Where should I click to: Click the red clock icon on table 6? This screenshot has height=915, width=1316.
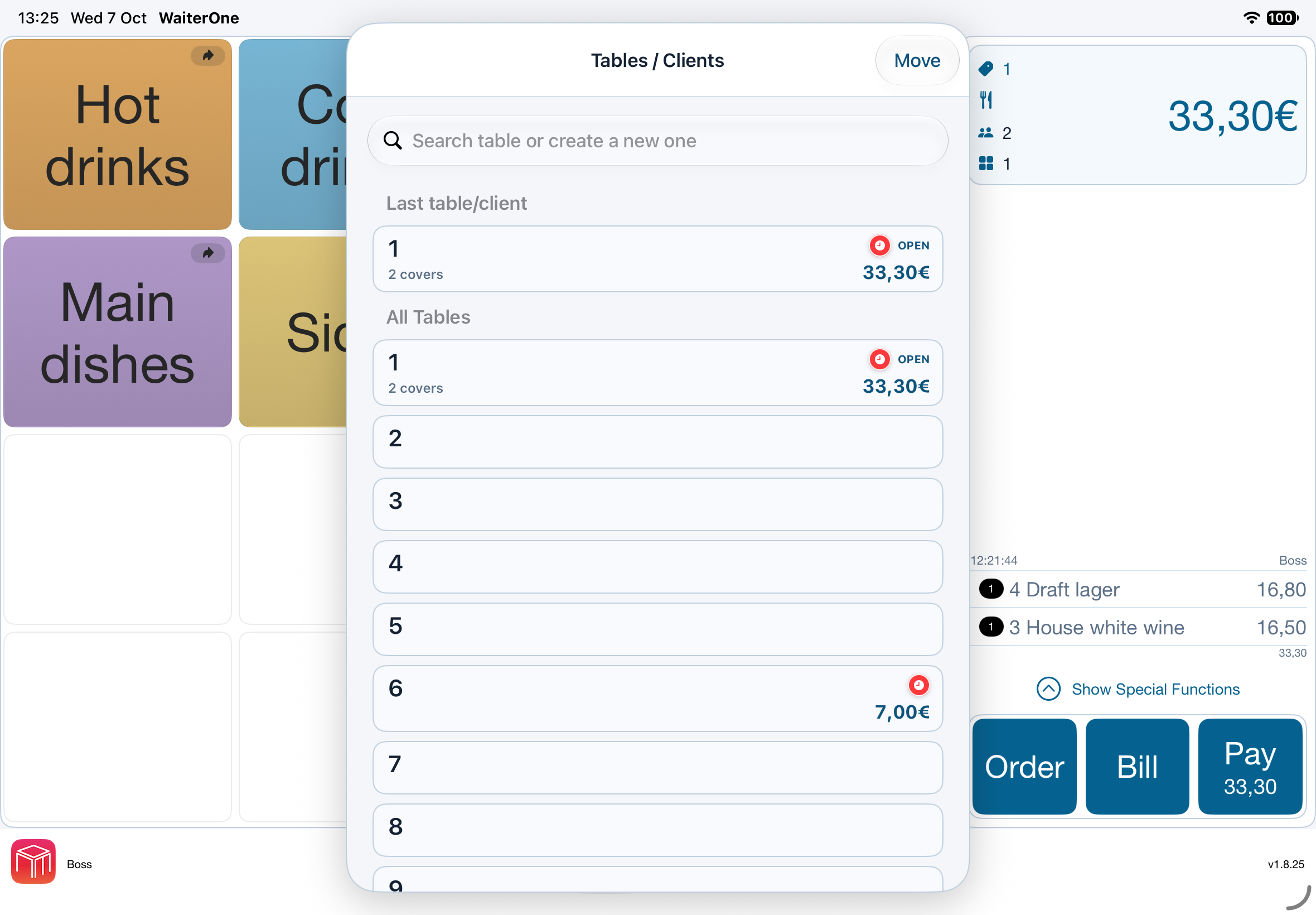point(918,685)
